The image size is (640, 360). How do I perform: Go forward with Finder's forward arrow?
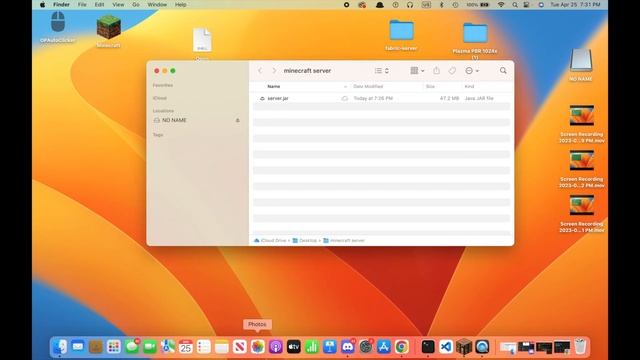pos(274,71)
